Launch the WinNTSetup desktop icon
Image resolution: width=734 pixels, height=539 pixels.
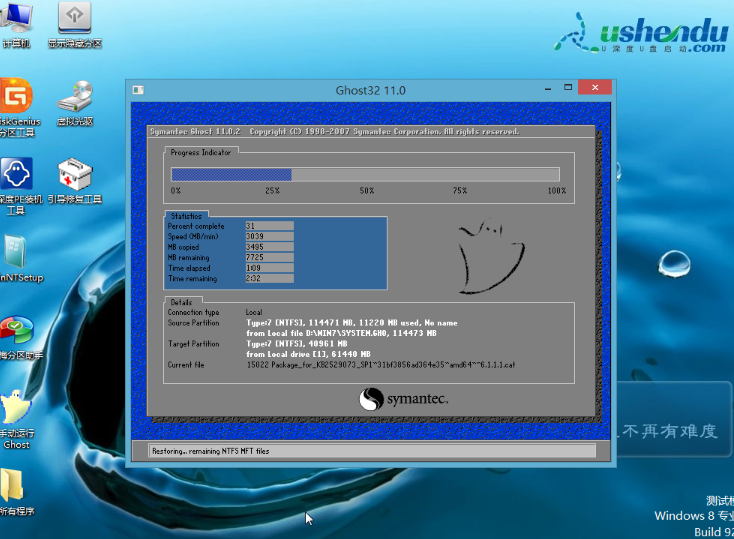click(x=16, y=253)
